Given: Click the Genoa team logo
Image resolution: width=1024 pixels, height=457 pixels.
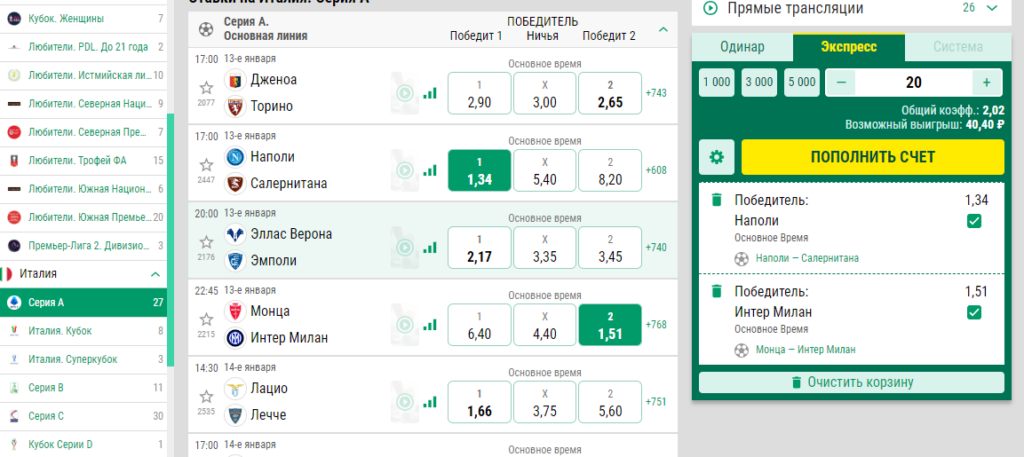Looking at the screenshot, I should [x=235, y=80].
